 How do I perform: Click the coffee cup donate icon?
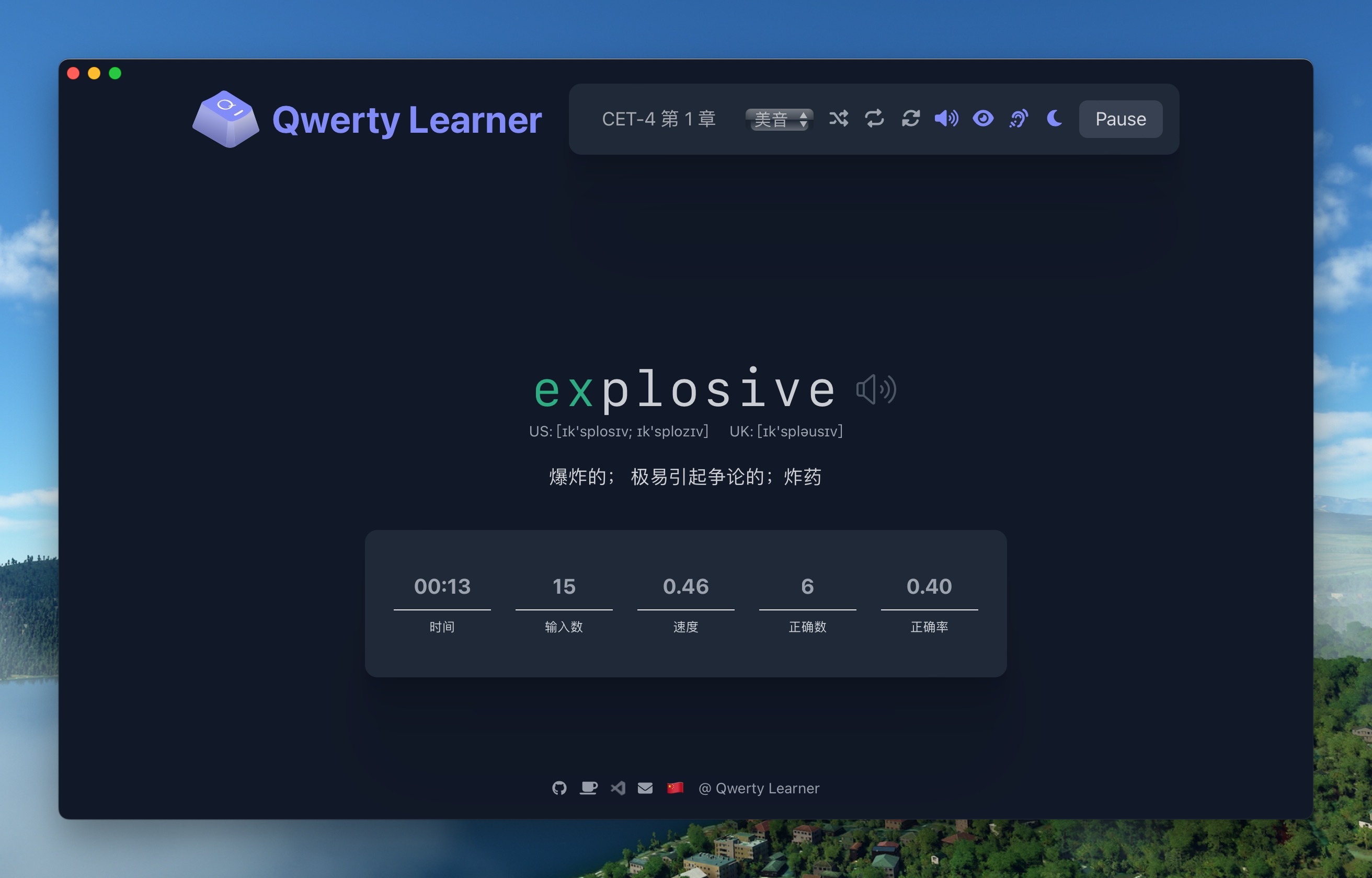point(588,788)
